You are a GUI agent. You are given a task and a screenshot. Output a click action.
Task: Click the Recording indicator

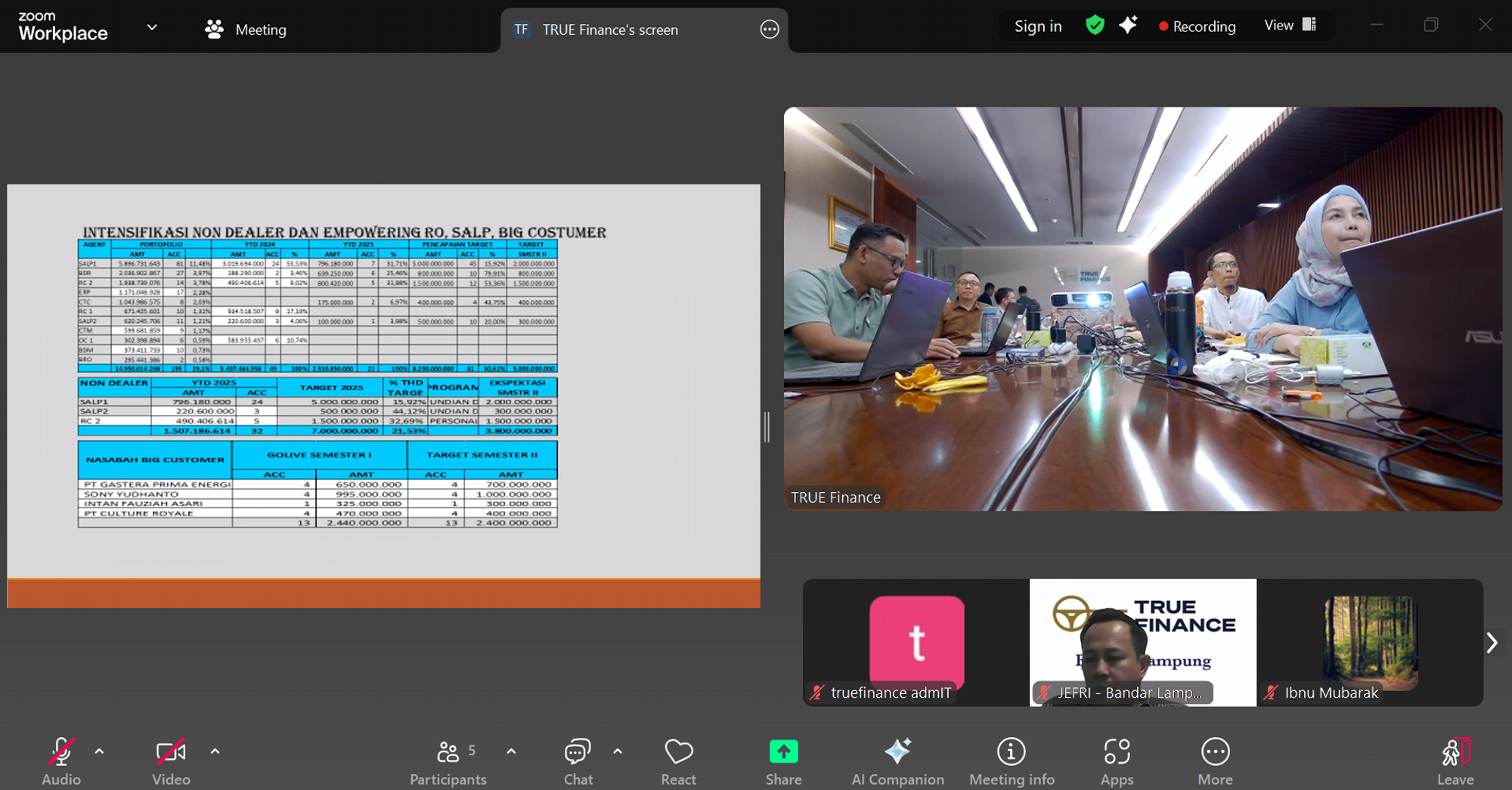click(1198, 26)
